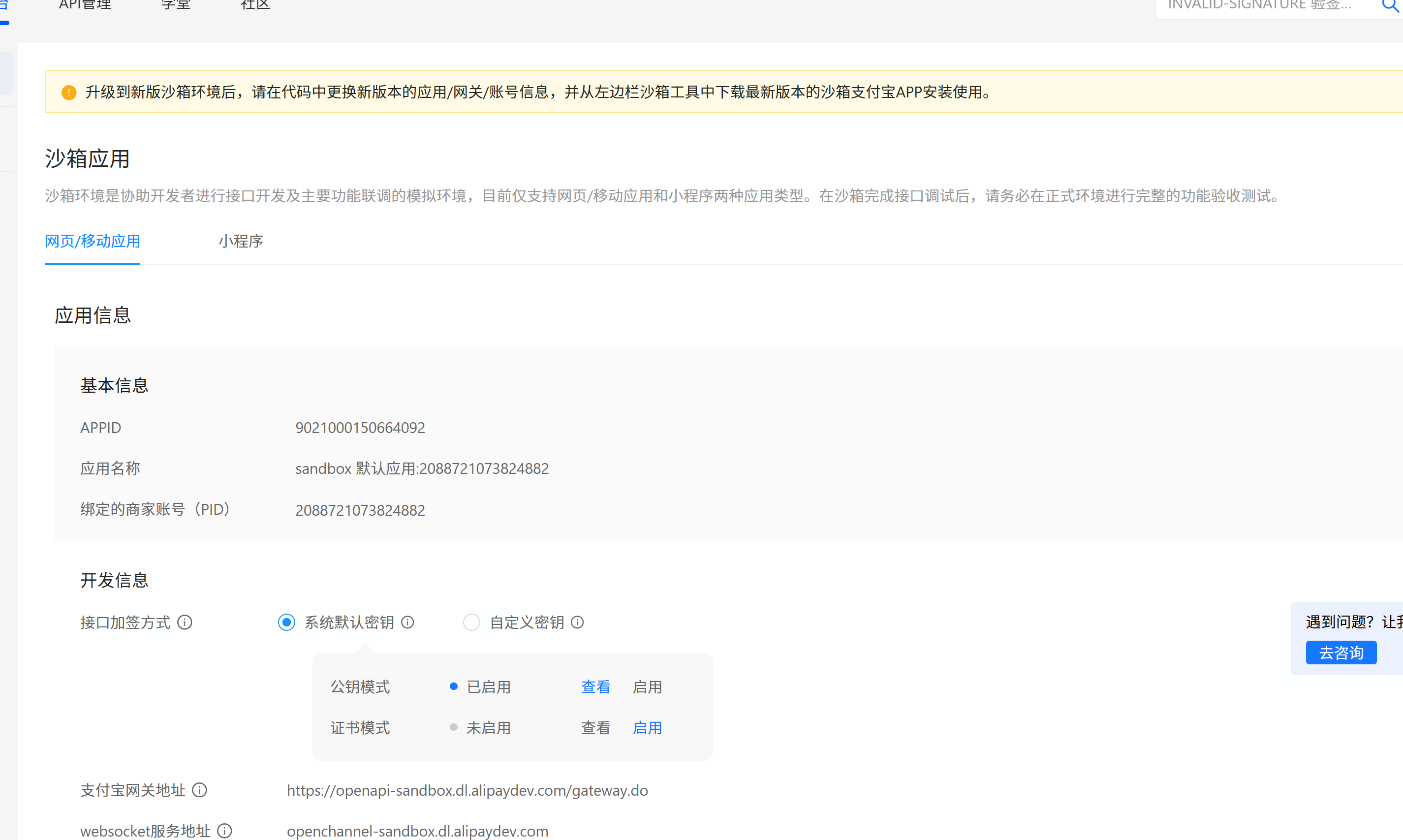Image resolution: width=1403 pixels, height=840 pixels.
Task: Click the 开发信息 section heading
Action: [x=114, y=580]
